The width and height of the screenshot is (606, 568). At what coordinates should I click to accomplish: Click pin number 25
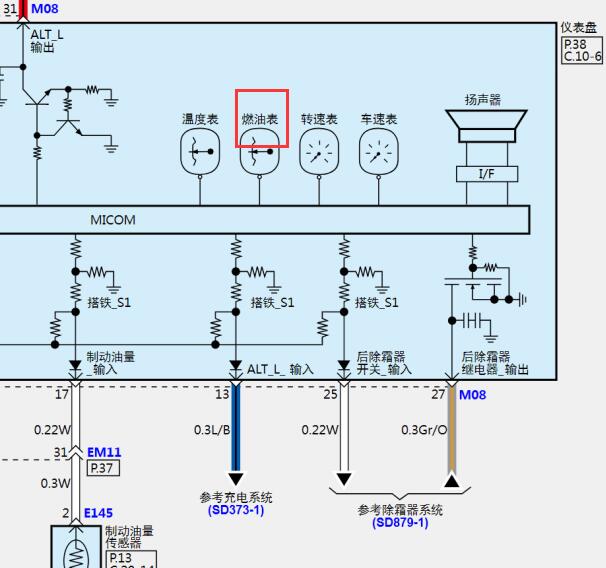point(330,395)
